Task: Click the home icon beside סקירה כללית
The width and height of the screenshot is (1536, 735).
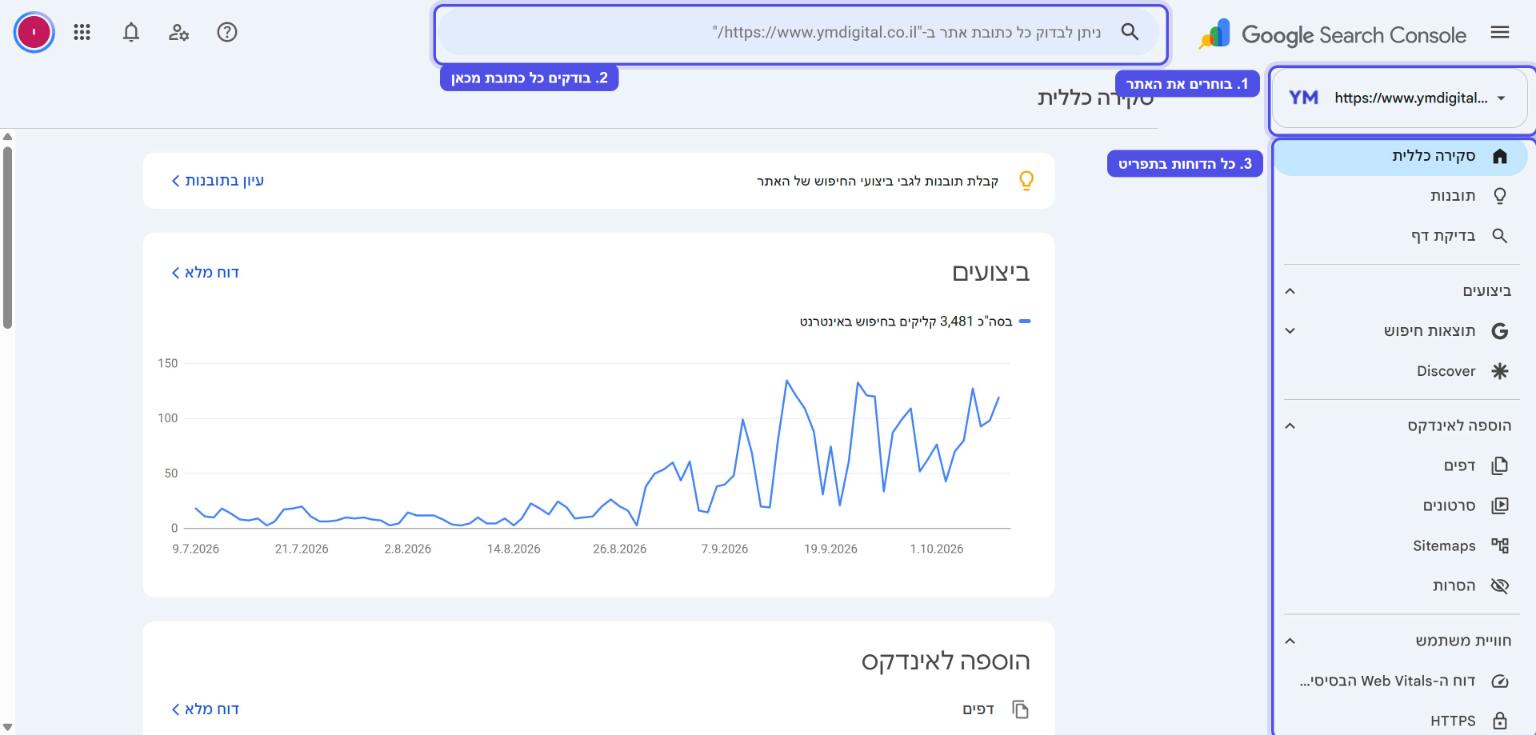Action: 1499,157
